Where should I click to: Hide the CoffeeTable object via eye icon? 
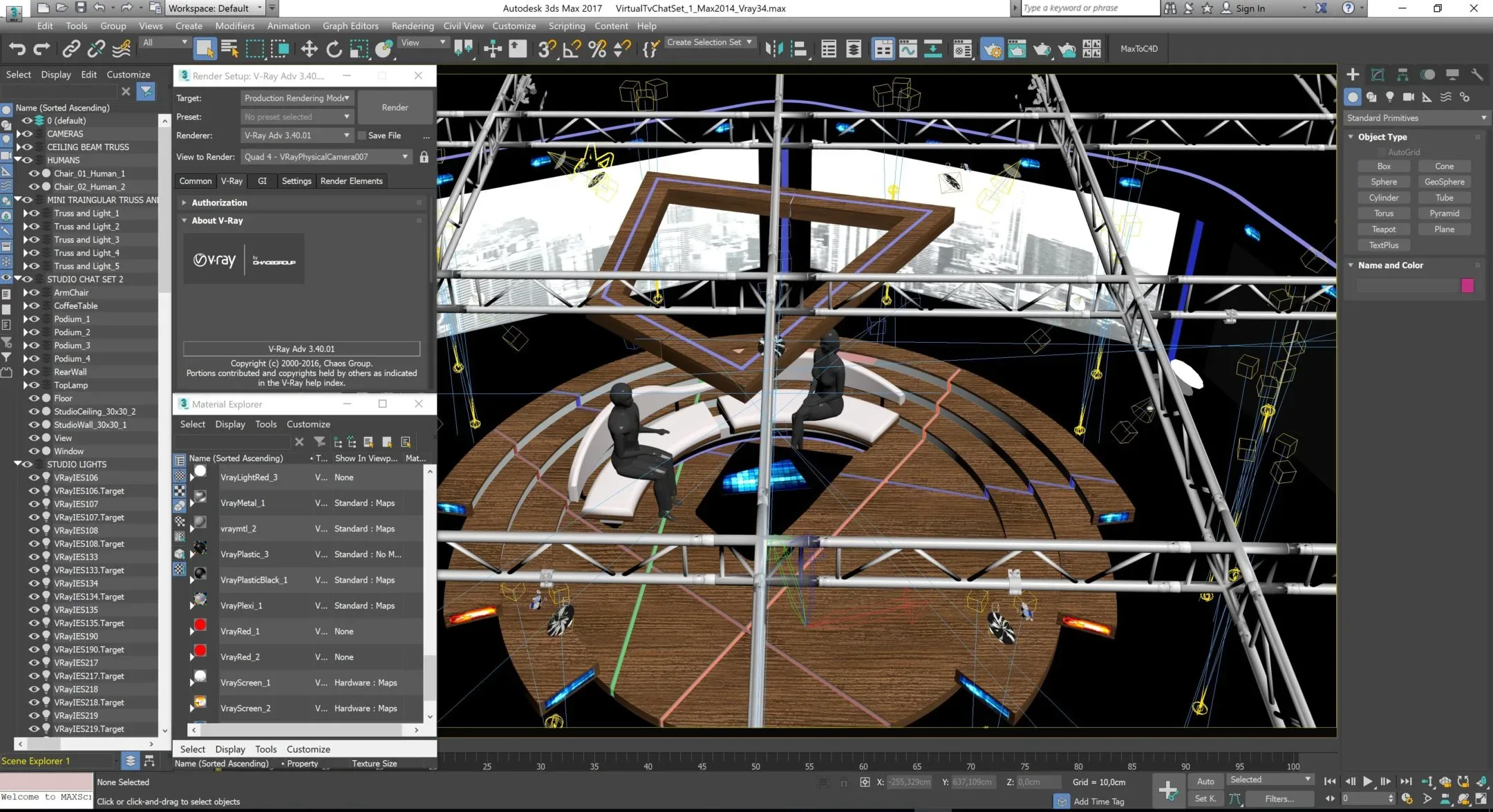[34, 305]
